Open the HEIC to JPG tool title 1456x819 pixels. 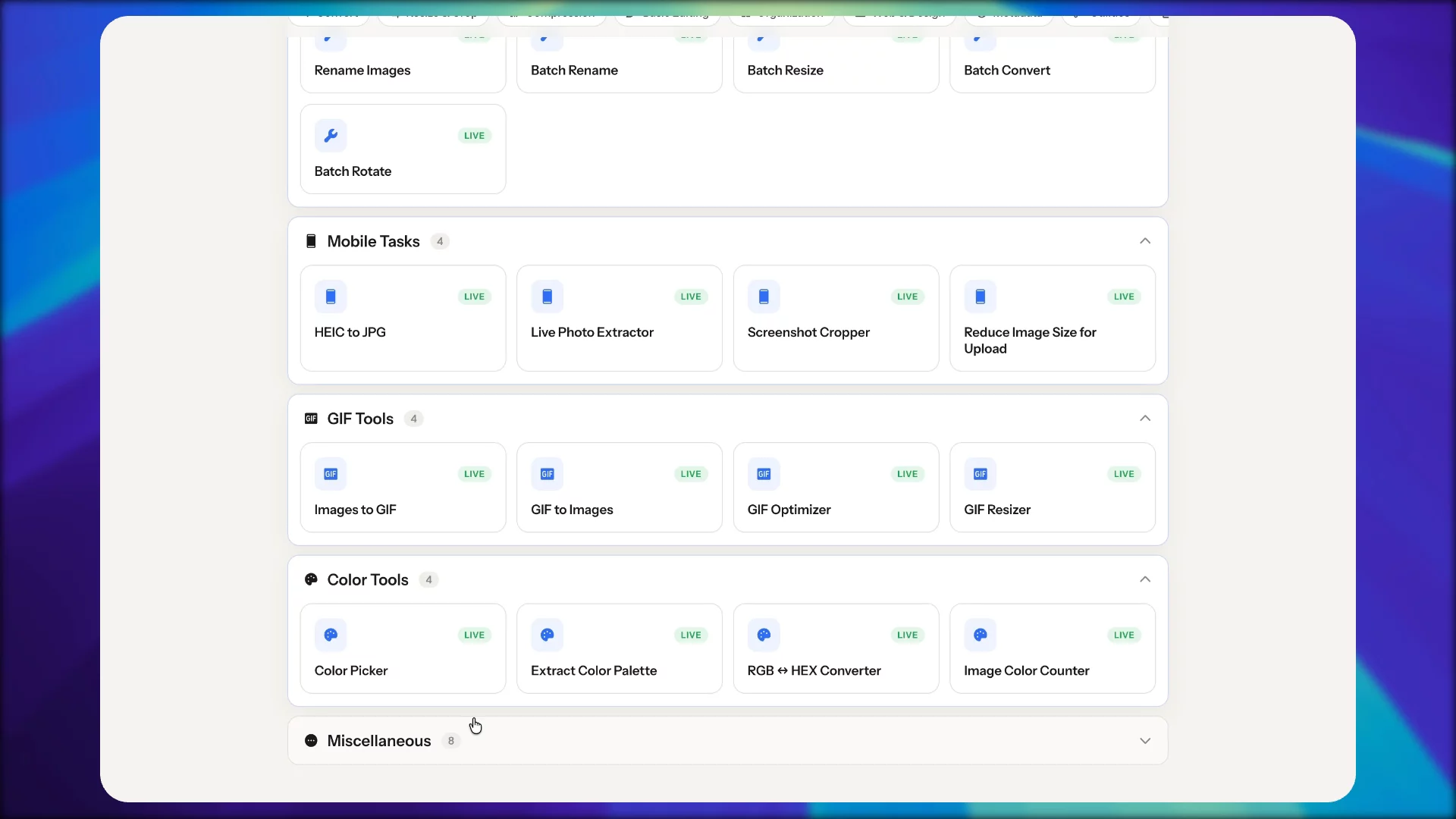(350, 332)
